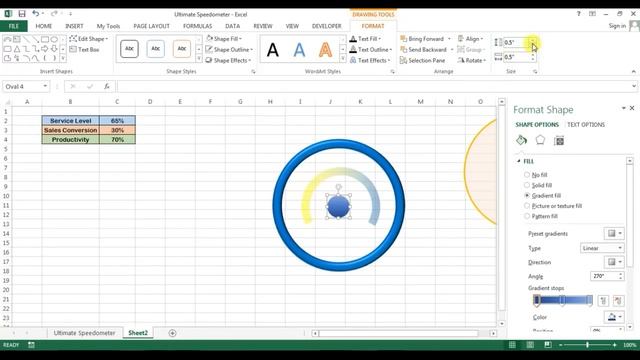The width and height of the screenshot is (640, 360).
Task: Open the PAGE LAYOUT ribbon tab
Action: [151, 26]
